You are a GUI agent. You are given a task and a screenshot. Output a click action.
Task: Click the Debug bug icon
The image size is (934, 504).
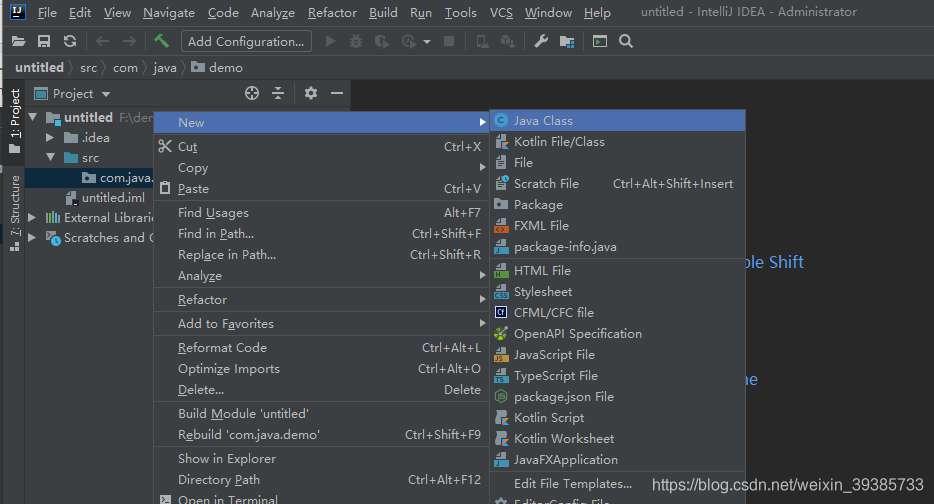(356, 41)
